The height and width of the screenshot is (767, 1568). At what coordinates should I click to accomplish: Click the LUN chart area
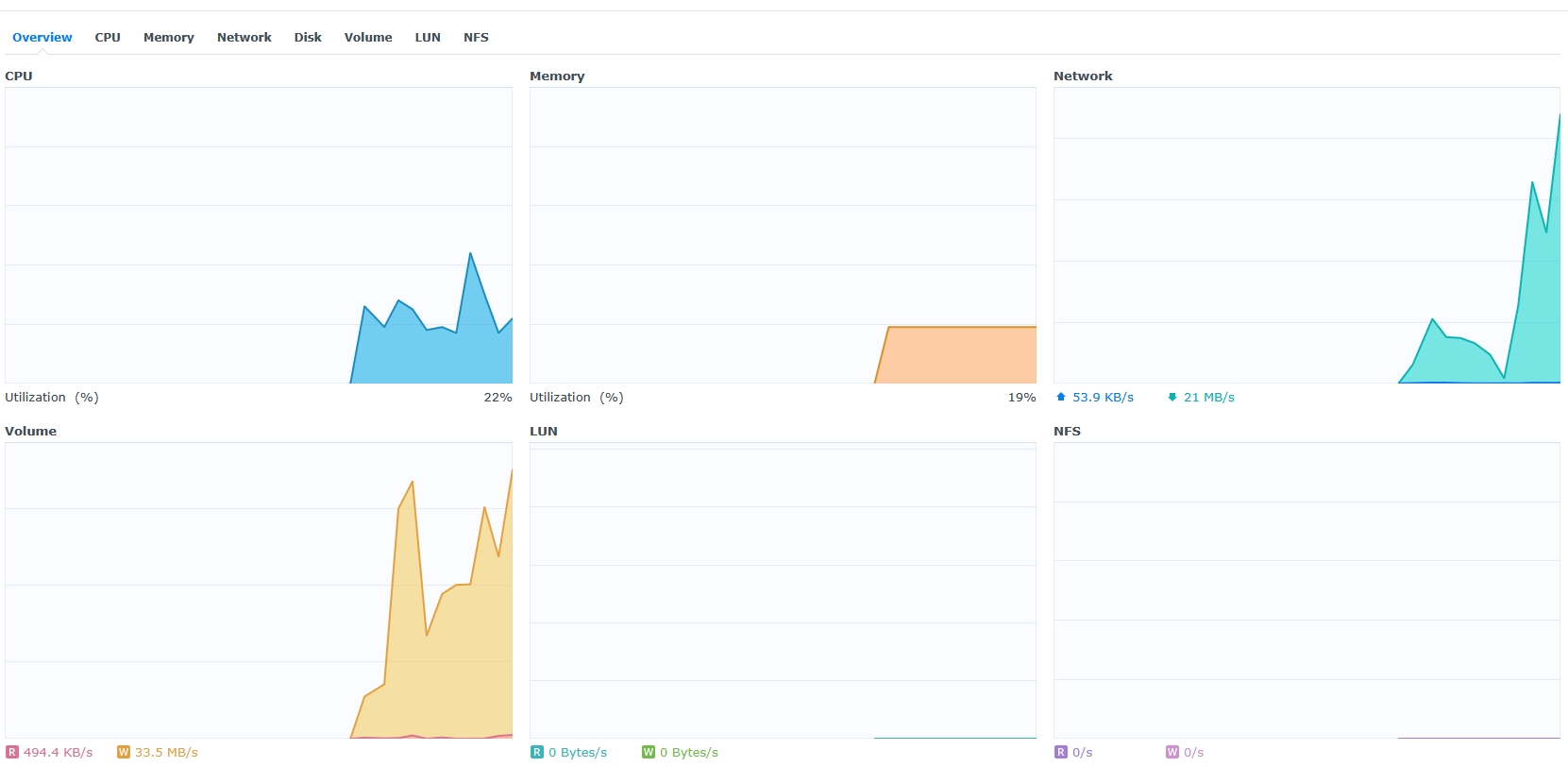click(x=783, y=590)
